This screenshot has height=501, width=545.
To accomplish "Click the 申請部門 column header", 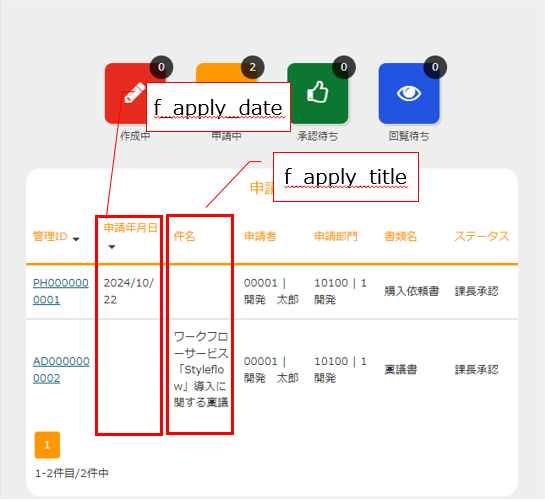I will pyautogui.click(x=336, y=237).
